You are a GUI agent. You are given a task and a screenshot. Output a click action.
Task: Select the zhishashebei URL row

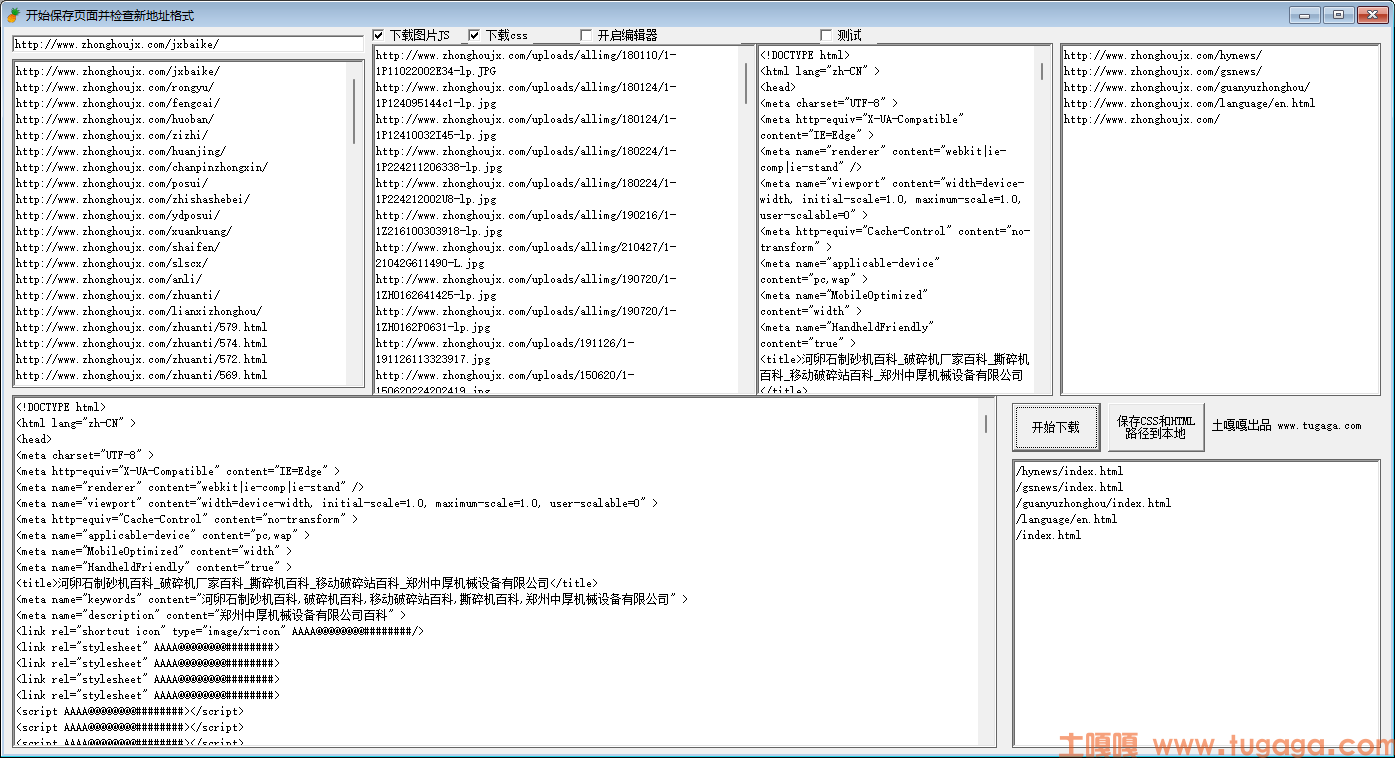coord(133,199)
